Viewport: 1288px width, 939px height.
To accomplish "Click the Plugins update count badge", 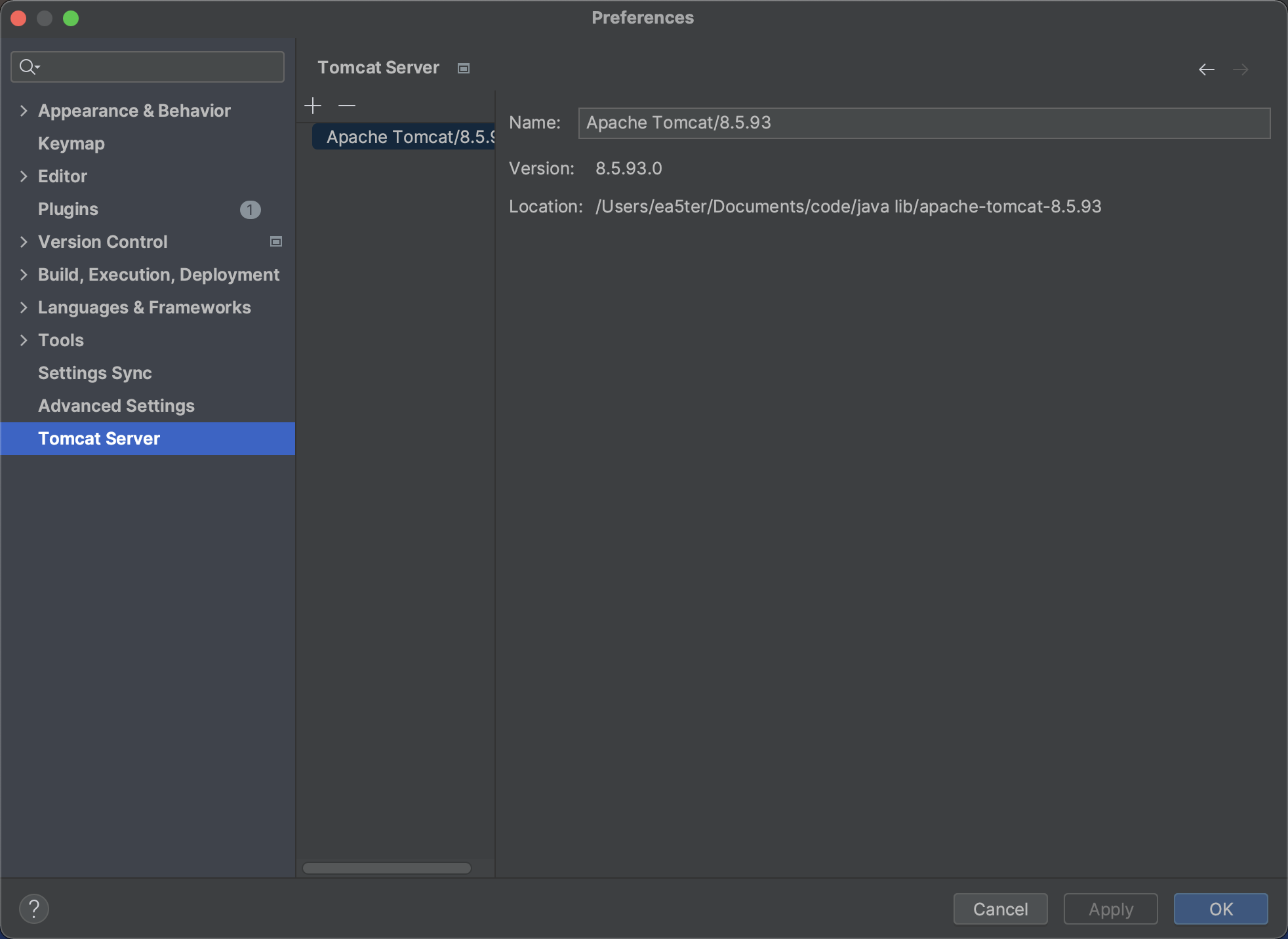I will pos(250,209).
